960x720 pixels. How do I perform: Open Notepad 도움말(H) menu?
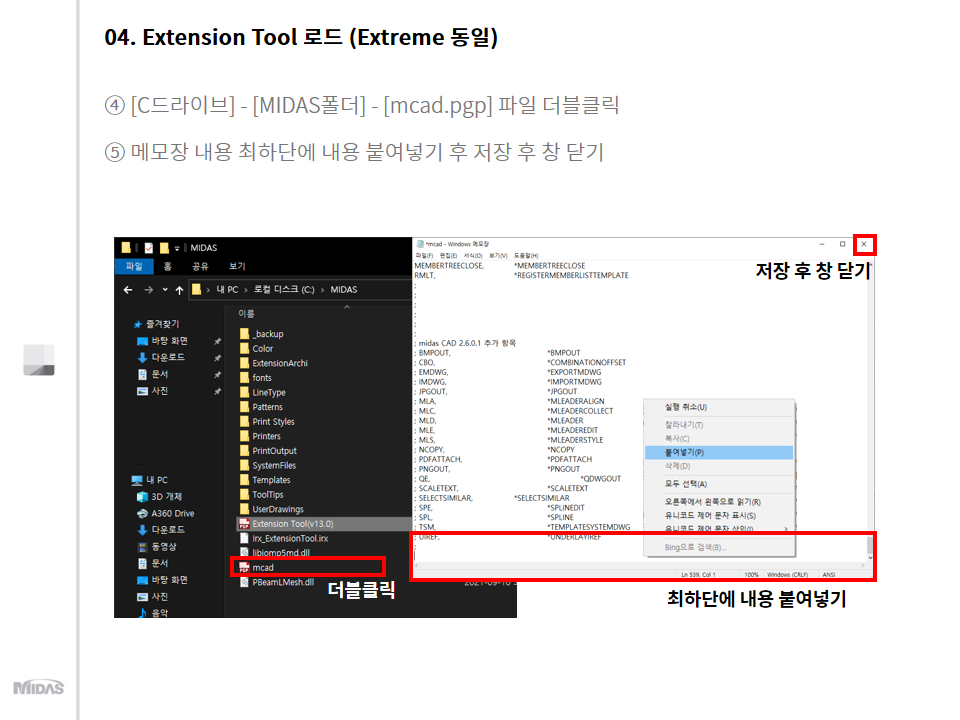[x=526, y=256]
